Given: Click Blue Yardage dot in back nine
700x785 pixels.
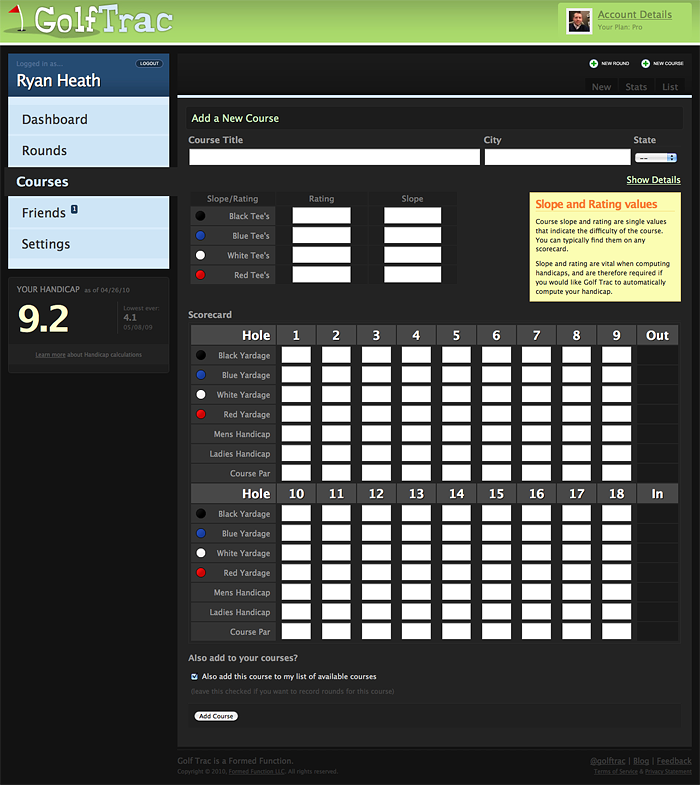Looking at the screenshot, I should pos(201,533).
